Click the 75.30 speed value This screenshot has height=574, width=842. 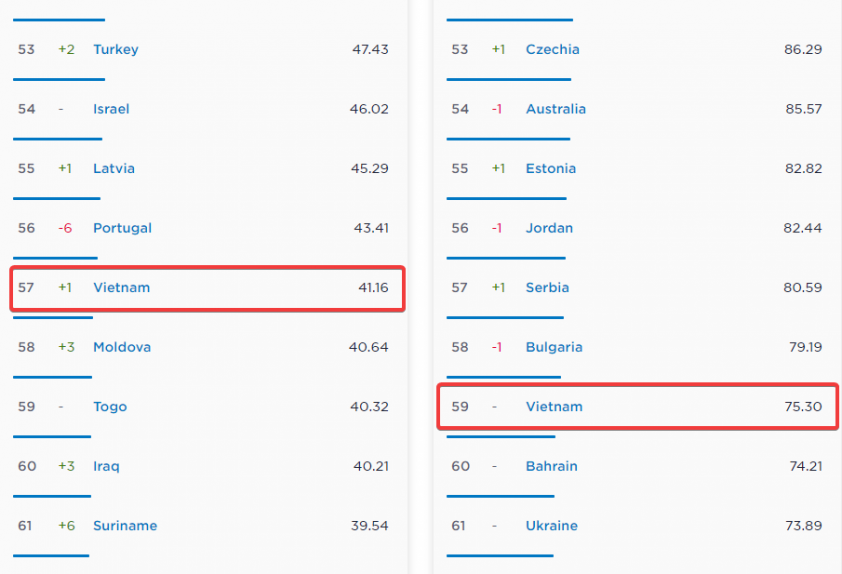(803, 407)
